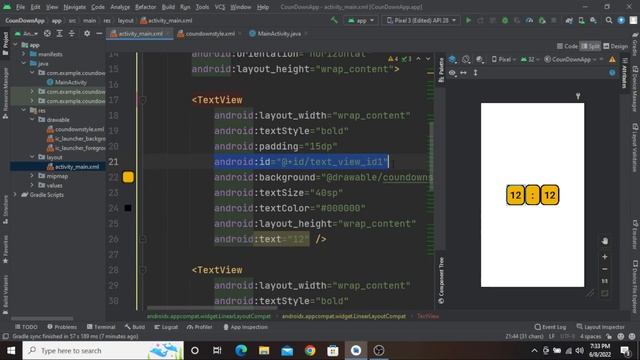Click the Windows search box

(103, 350)
